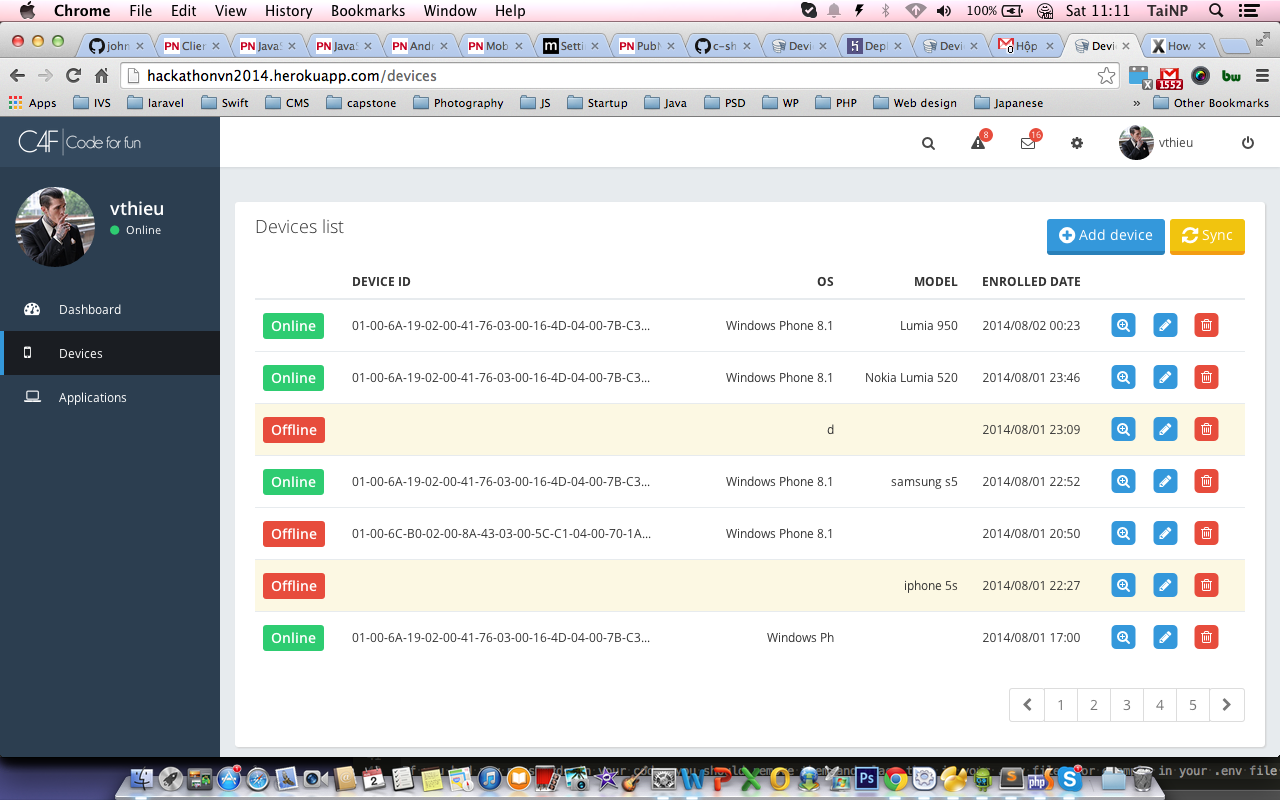View details of samsung s5 device

point(1124,481)
